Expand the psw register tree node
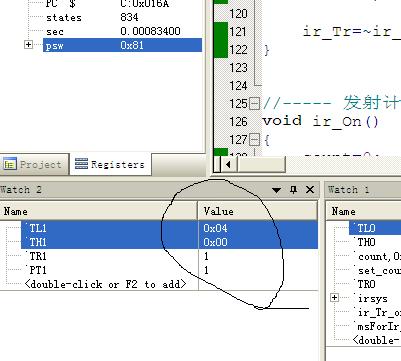This screenshot has height=361, width=401. 28,45
